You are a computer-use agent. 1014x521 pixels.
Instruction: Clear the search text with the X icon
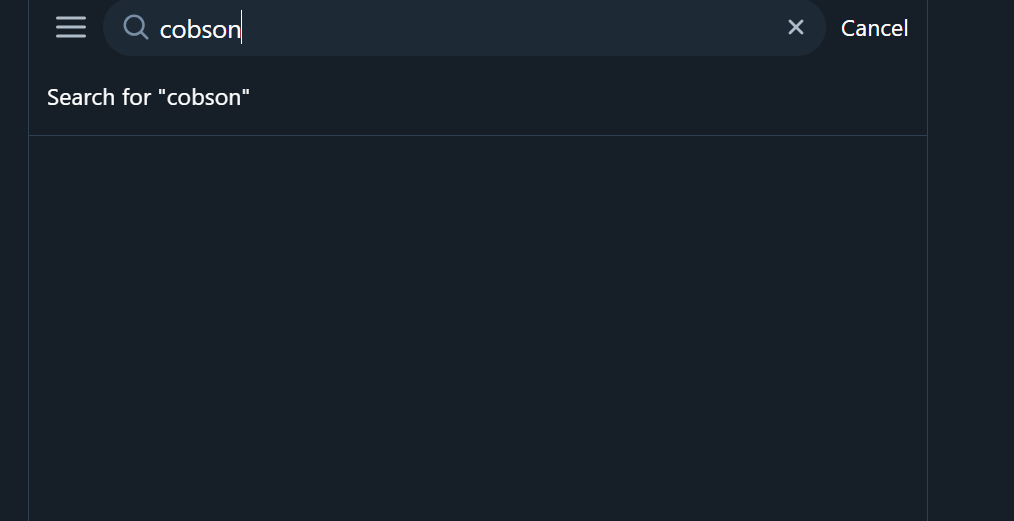coord(796,27)
